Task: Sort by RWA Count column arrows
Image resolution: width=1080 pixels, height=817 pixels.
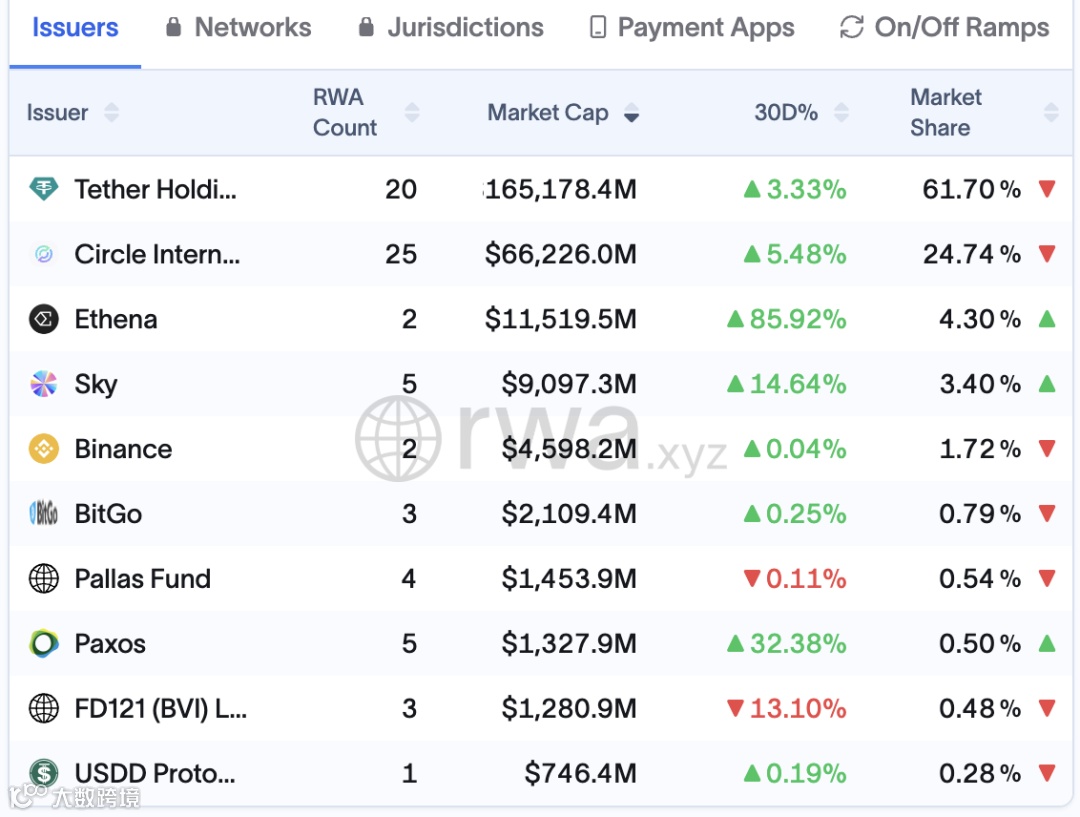Action: (x=411, y=113)
